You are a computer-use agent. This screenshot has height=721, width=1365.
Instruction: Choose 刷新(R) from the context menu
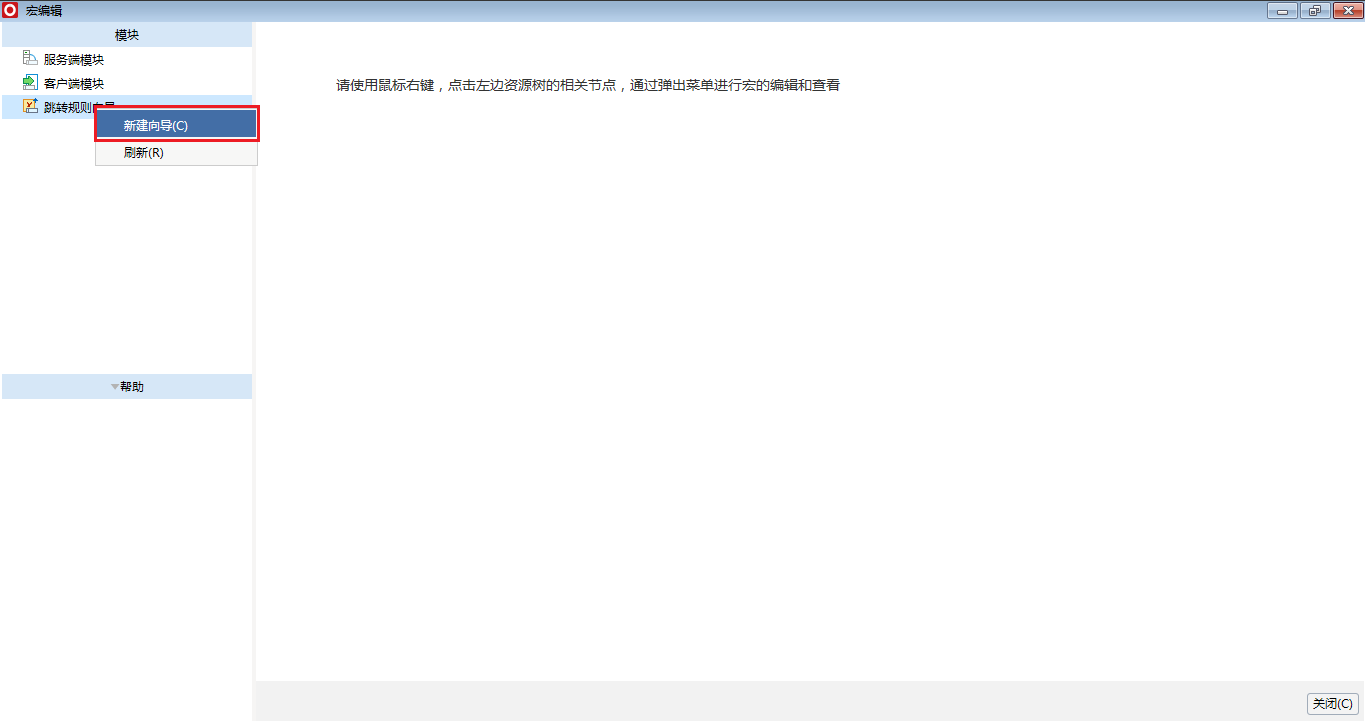point(176,153)
